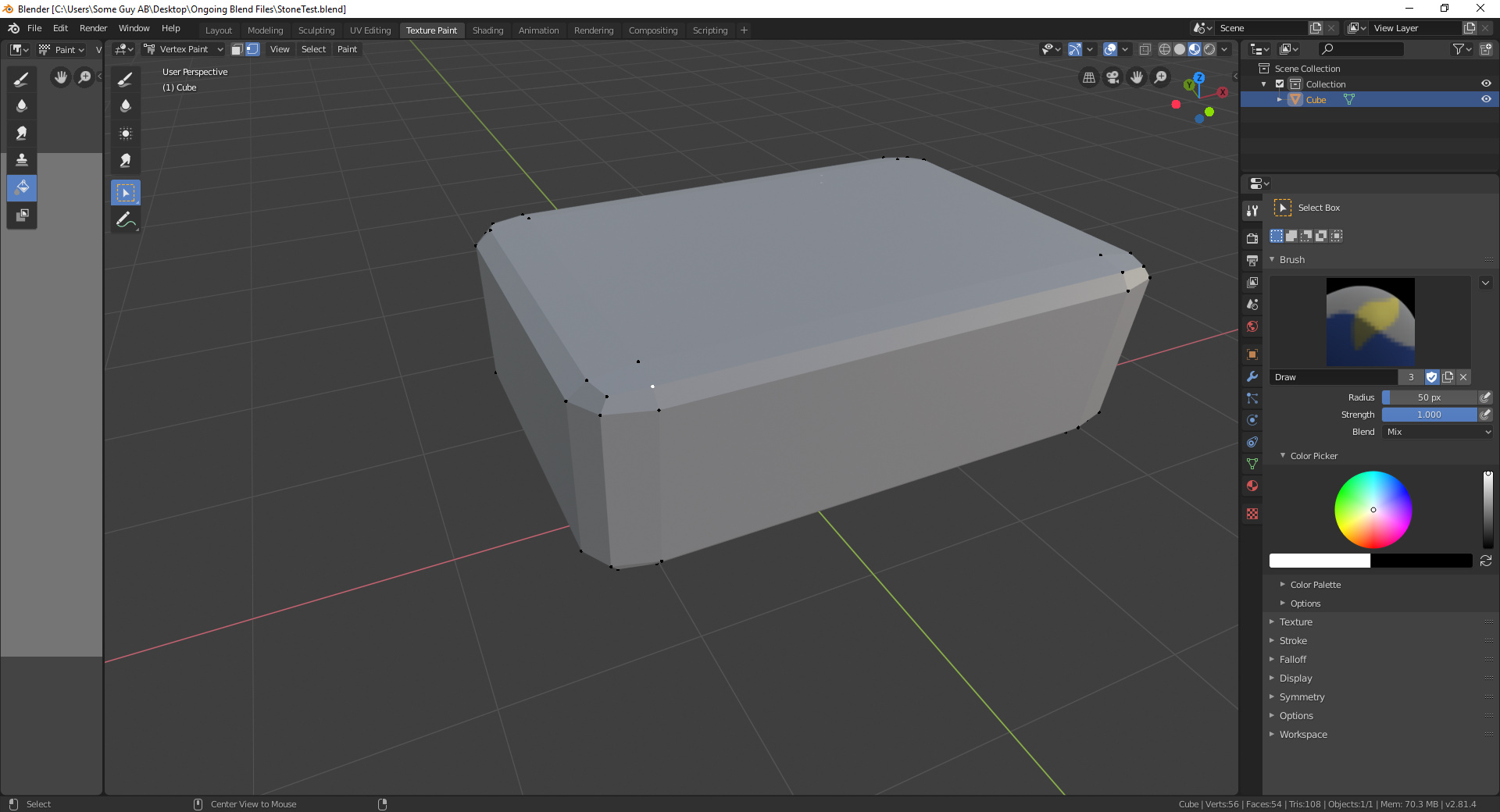Open Modifier Properties with the wrench icon
The height and width of the screenshot is (812, 1500).
point(1252,377)
